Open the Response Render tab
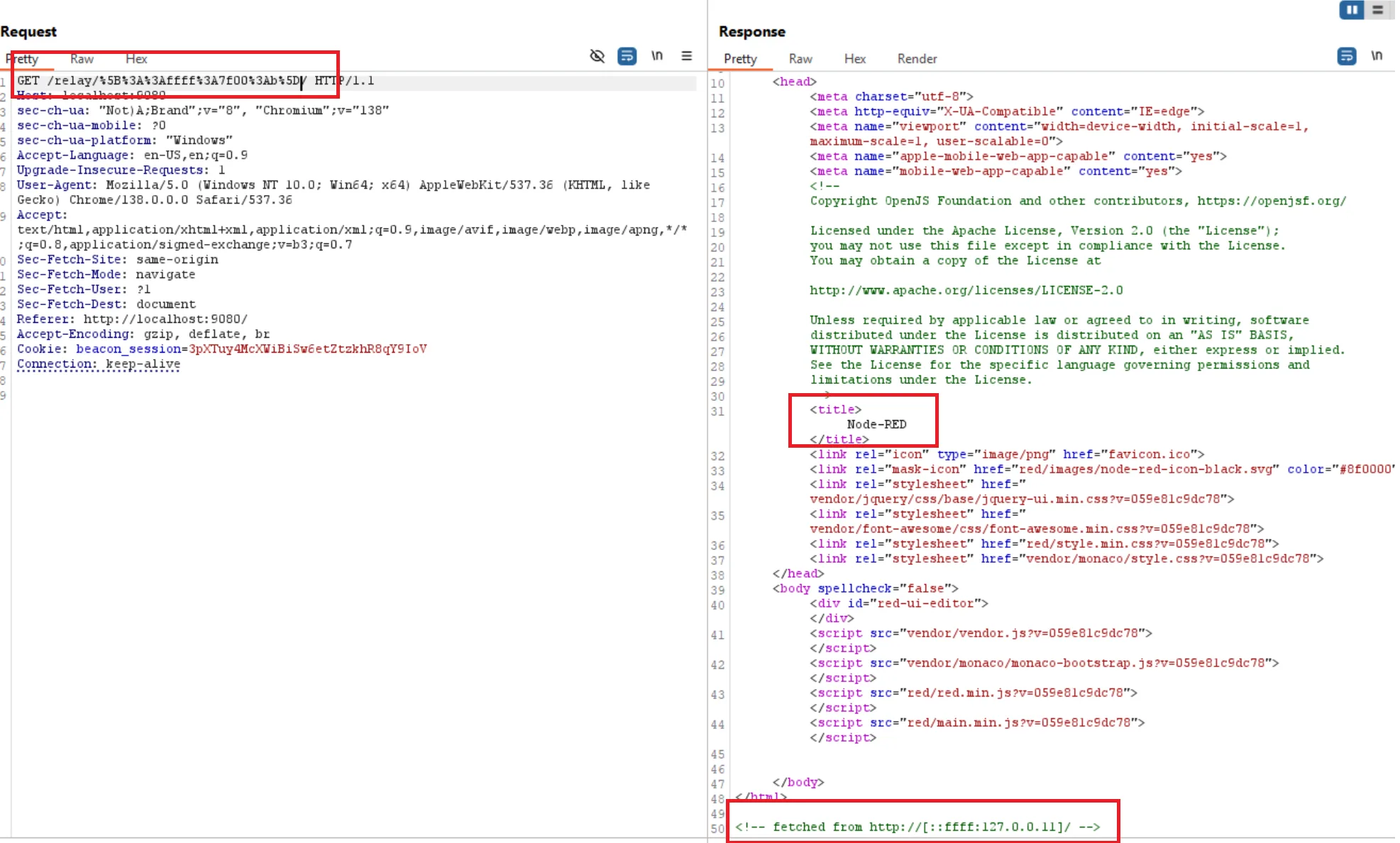1400x843 pixels. (x=917, y=59)
